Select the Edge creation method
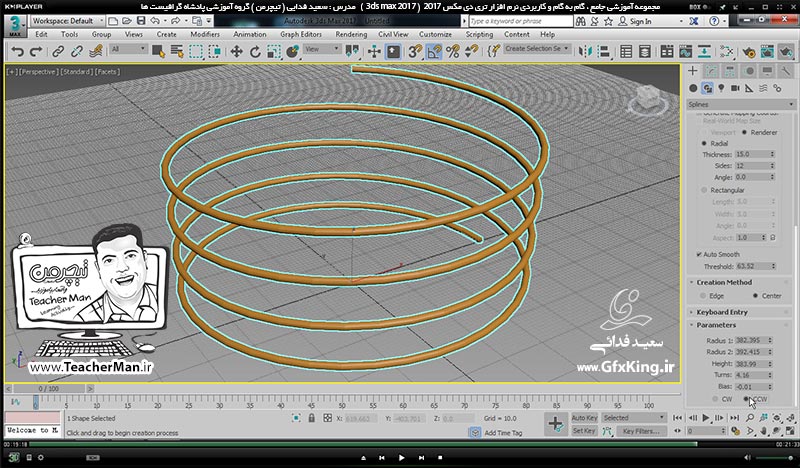800x468 pixels. point(703,296)
